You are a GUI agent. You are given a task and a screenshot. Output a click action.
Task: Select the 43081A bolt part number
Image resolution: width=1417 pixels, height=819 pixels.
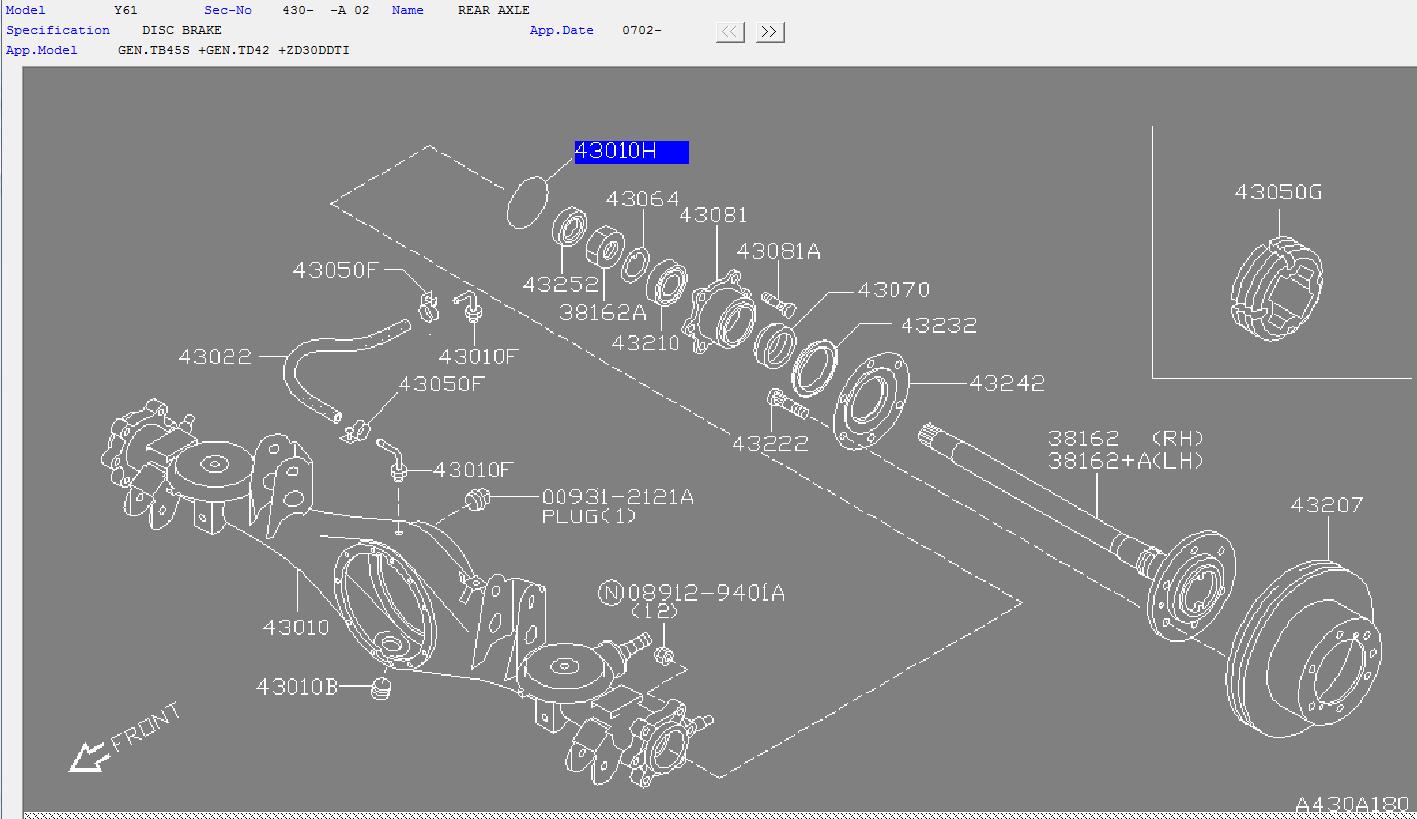coord(779,251)
